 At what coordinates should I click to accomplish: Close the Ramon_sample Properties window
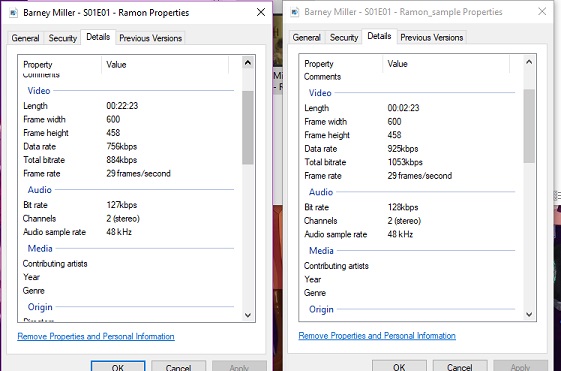542,11
